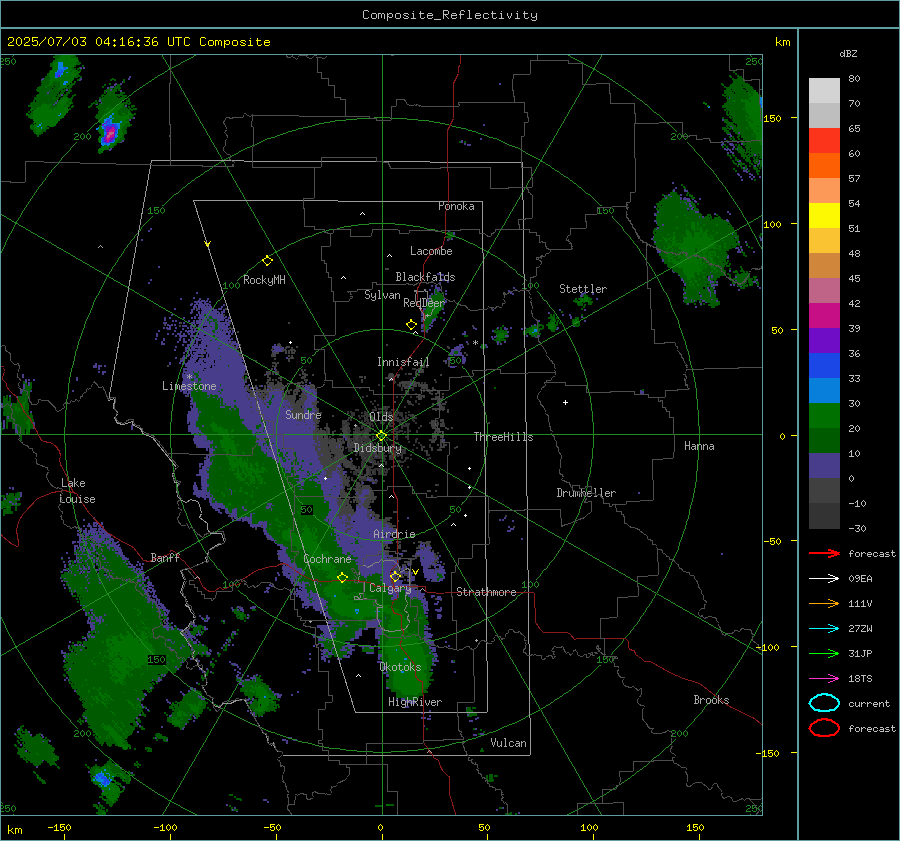
Task: Choose the purple 36-39 dBZ swatch
Action: point(824,341)
